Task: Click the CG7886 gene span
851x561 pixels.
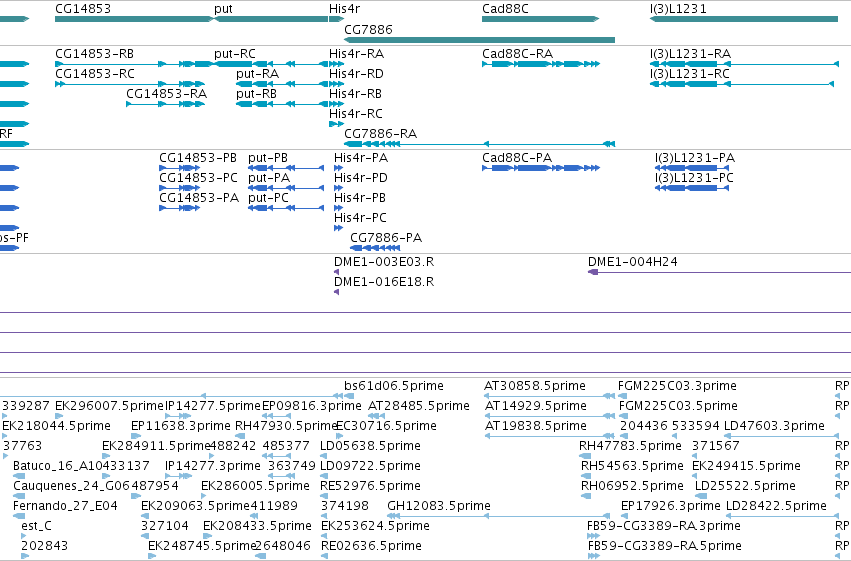Action: point(479,40)
